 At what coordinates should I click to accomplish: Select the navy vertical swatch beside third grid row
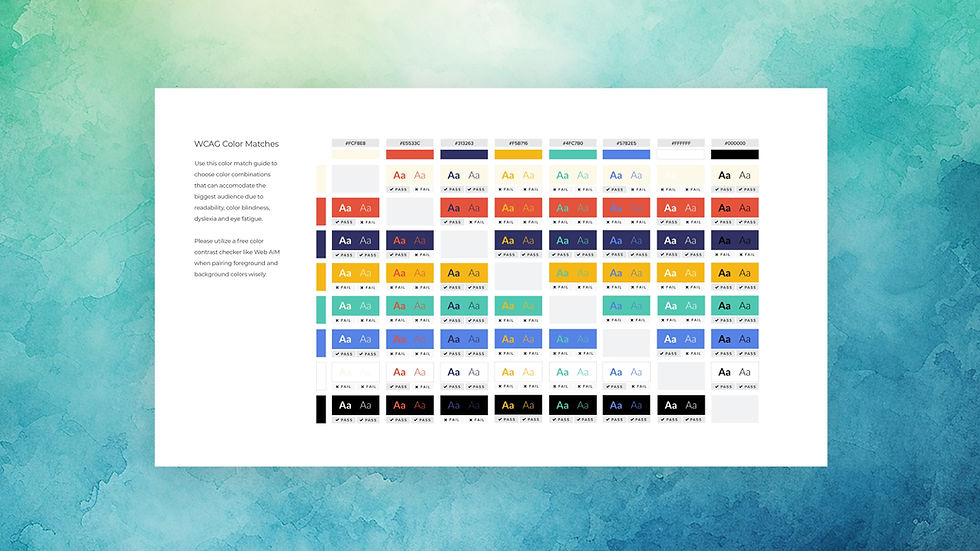click(x=321, y=244)
